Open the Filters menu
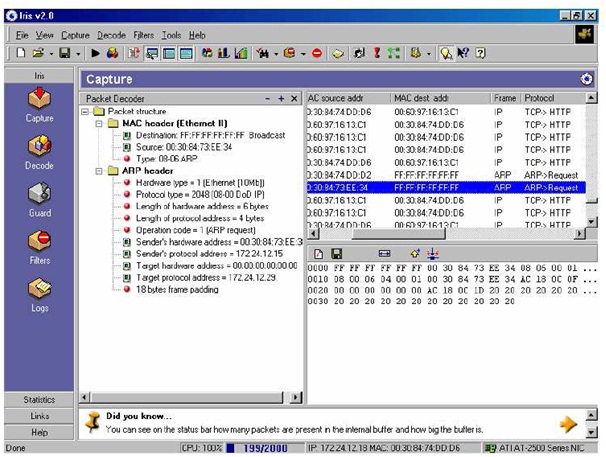 click(x=143, y=35)
